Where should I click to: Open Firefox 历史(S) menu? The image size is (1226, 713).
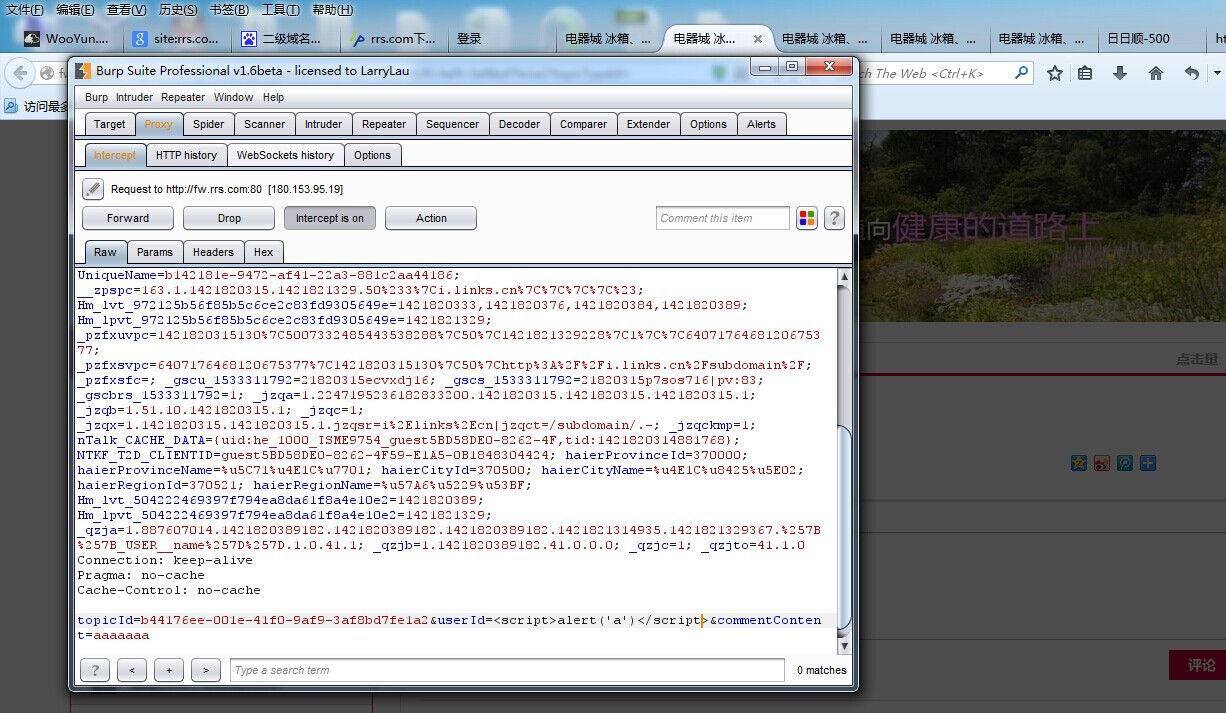178,10
